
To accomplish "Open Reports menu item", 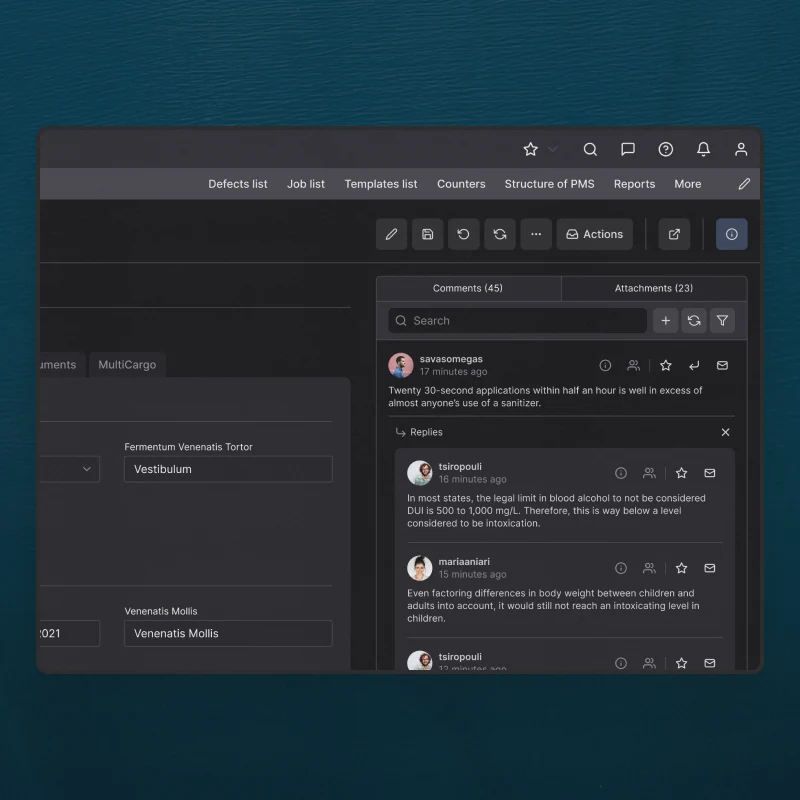I will coord(634,184).
